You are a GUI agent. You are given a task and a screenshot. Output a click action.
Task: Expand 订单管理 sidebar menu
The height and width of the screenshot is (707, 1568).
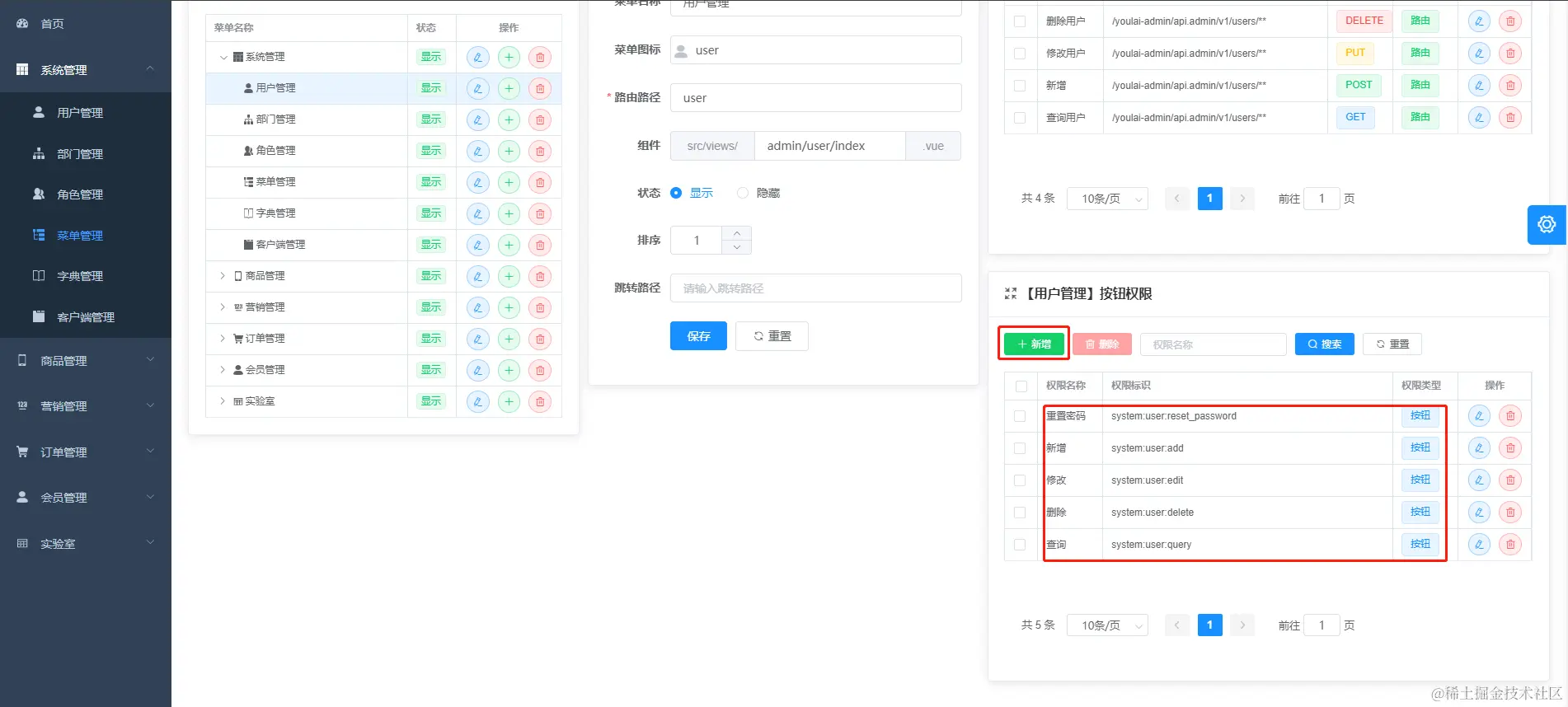click(86, 452)
